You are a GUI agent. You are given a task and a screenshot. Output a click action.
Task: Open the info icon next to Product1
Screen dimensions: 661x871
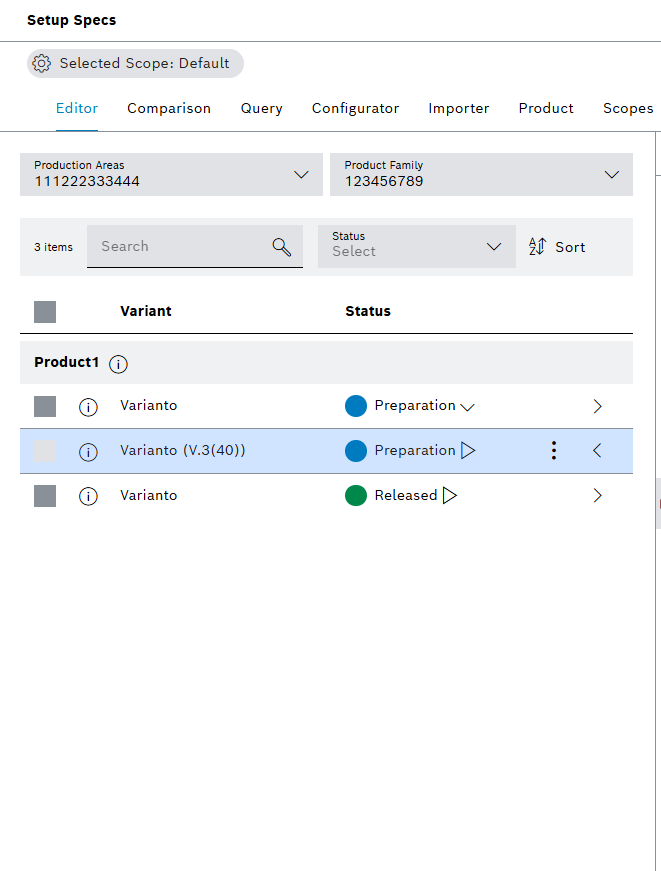(118, 364)
